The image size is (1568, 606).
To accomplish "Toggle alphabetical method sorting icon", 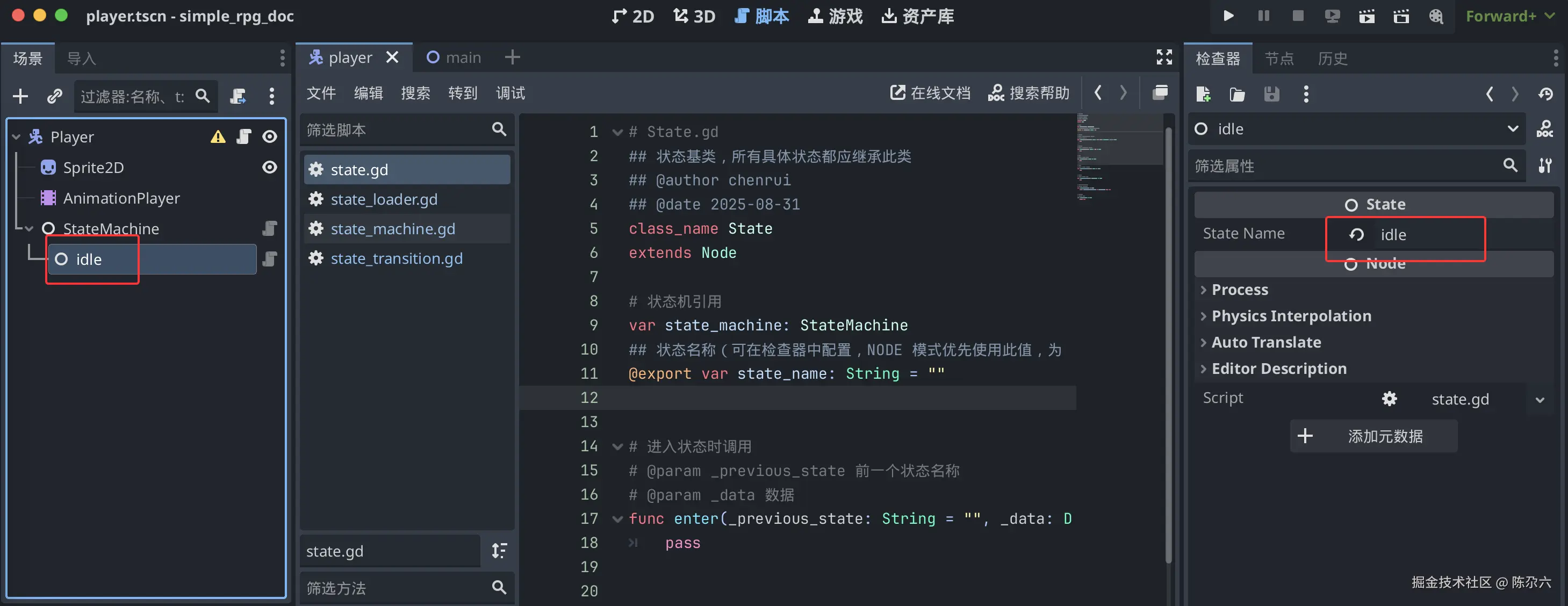I will [x=499, y=551].
